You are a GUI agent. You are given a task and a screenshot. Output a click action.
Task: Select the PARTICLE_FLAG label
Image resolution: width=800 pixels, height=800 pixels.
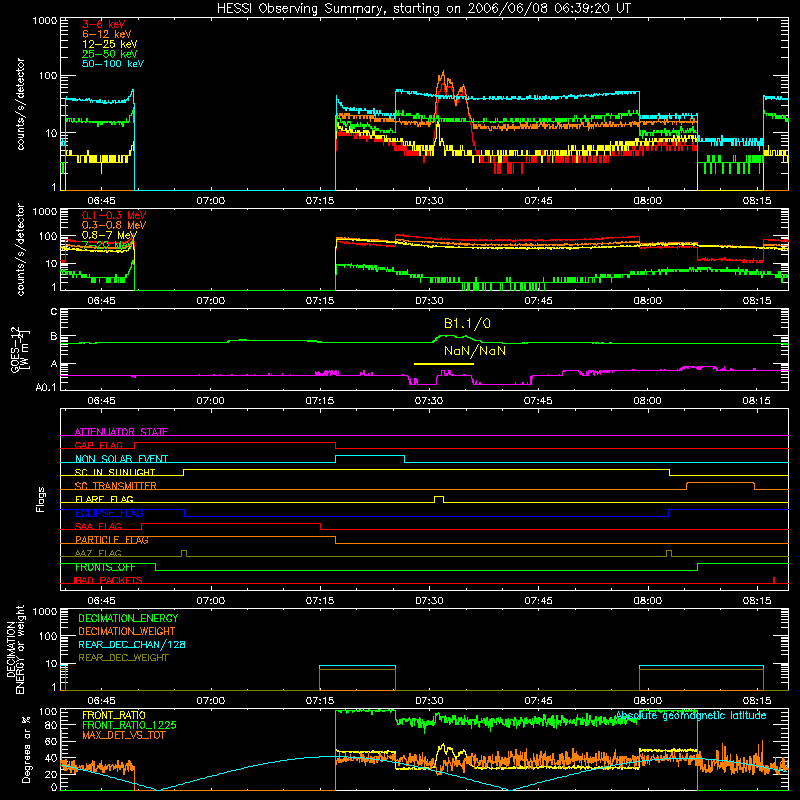(x=112, y=540)
